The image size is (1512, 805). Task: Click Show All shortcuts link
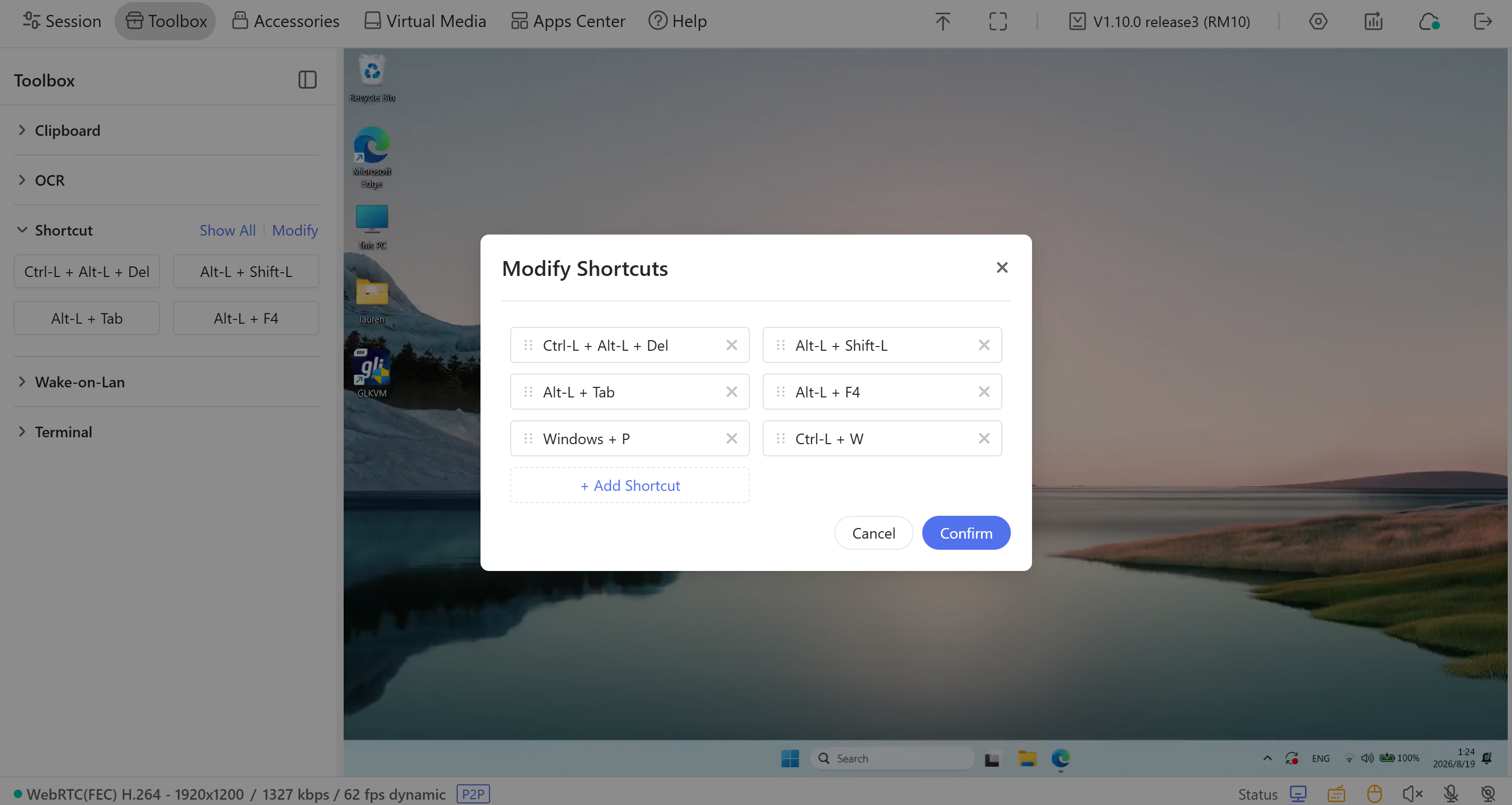(x=228, y=230)
